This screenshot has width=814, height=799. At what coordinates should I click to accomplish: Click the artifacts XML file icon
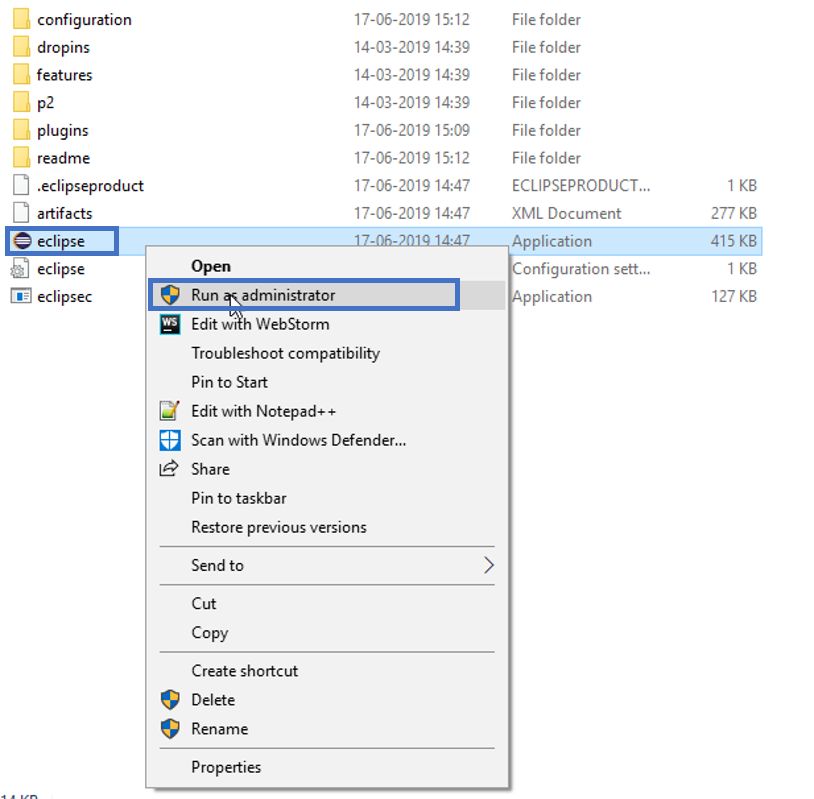[x=21, y=213]
